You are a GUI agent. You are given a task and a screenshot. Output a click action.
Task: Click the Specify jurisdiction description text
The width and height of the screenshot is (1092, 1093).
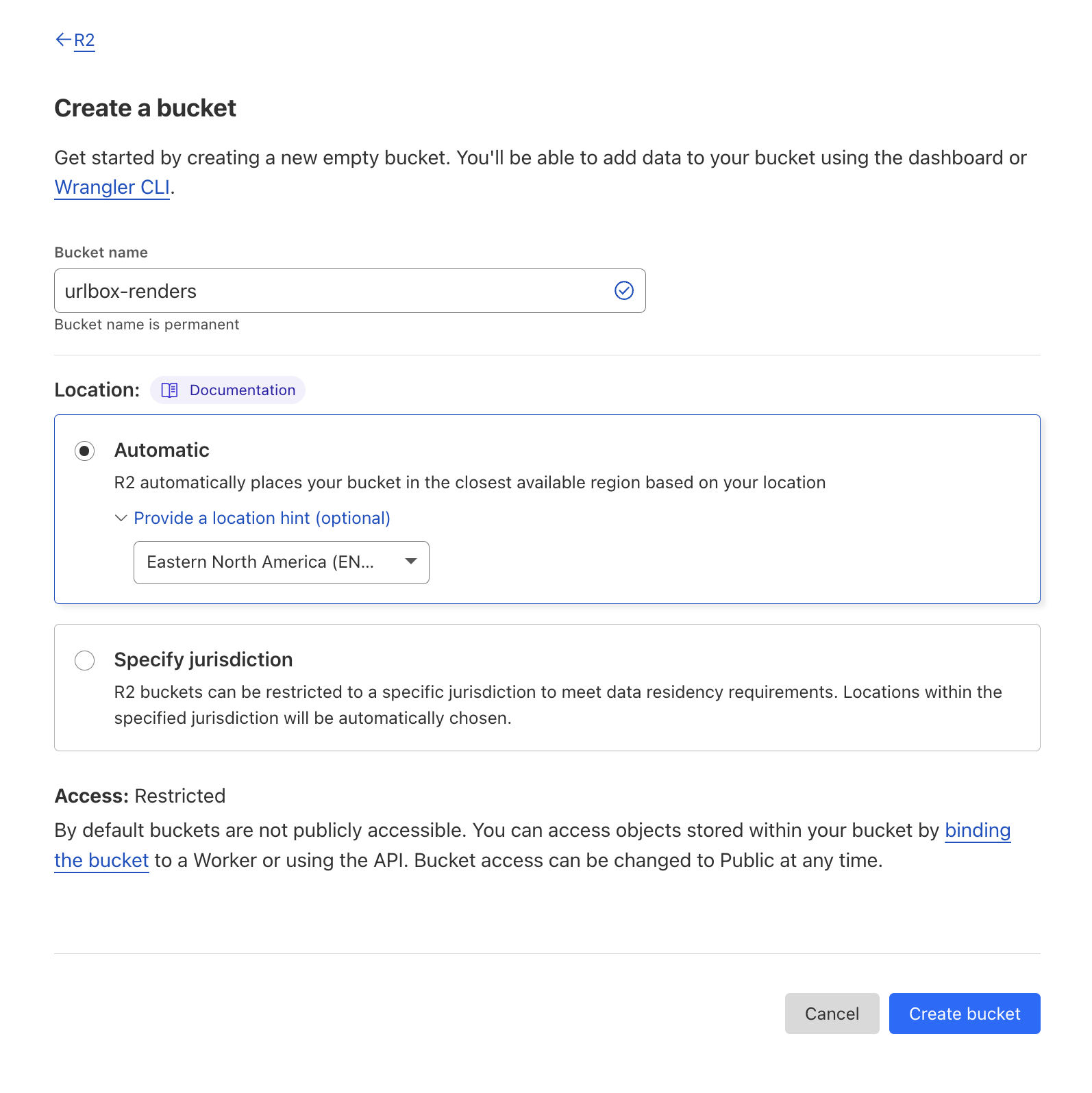pos(558,705)
